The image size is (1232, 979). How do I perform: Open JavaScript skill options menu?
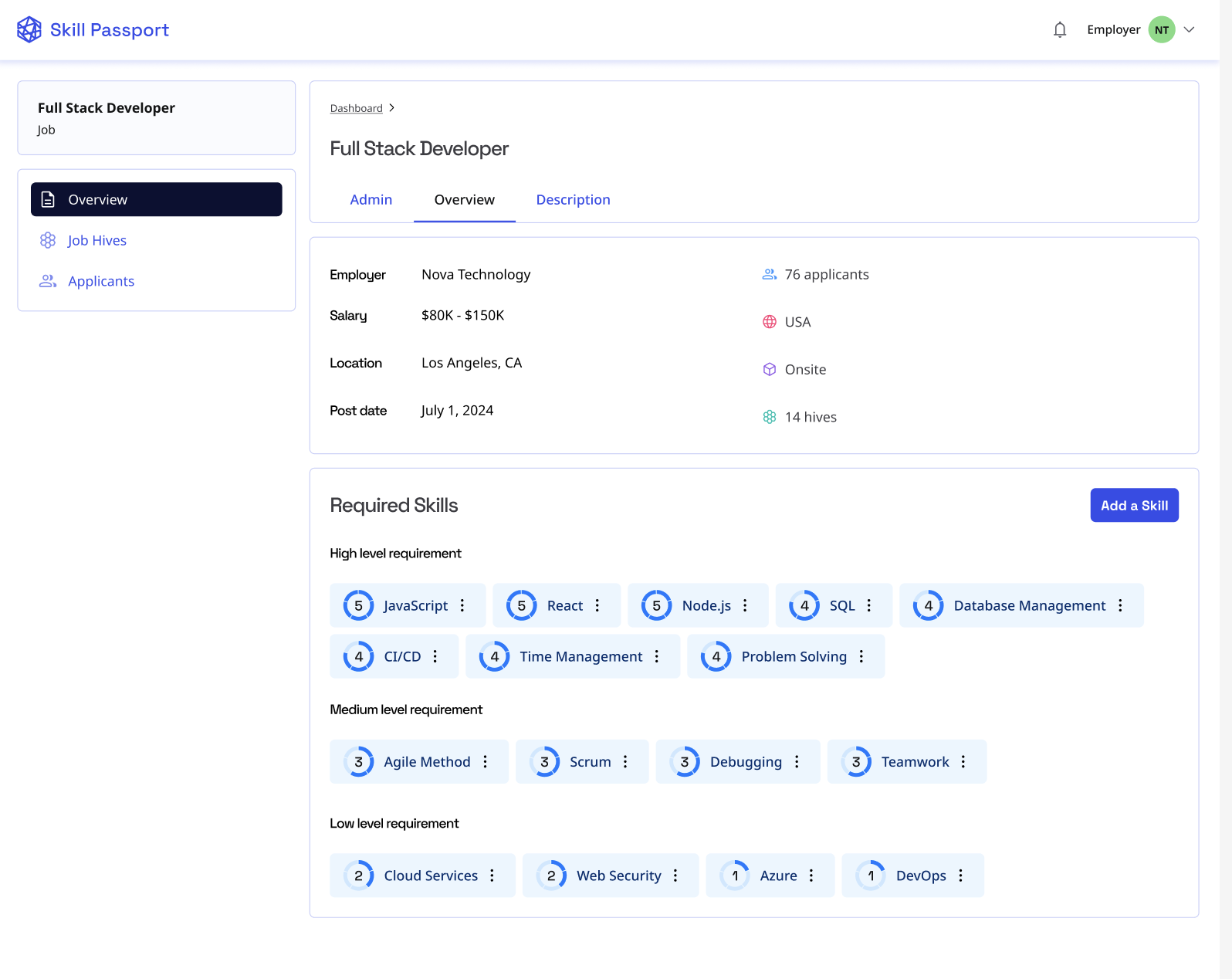[x=462, y=605]
